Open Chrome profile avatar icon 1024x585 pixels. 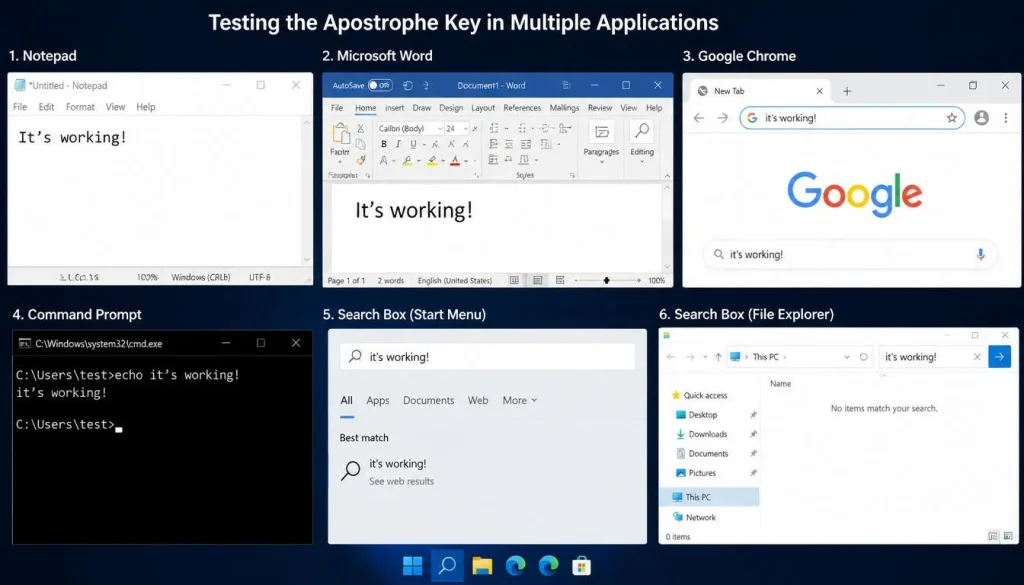[981, 118]
